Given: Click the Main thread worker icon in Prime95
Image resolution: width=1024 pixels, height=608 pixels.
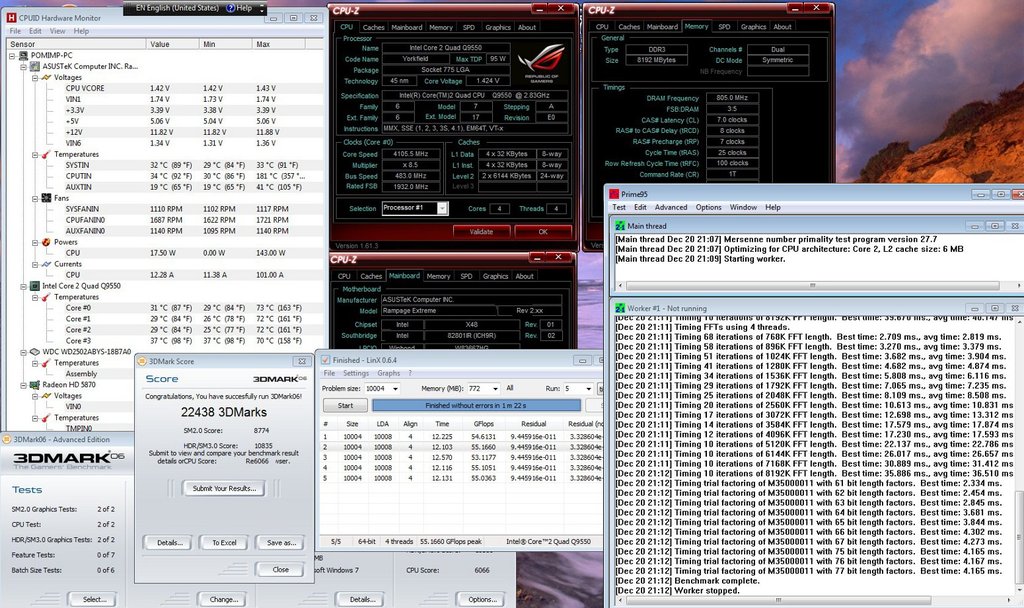Looking at the screenshot, I should point(622,226).
